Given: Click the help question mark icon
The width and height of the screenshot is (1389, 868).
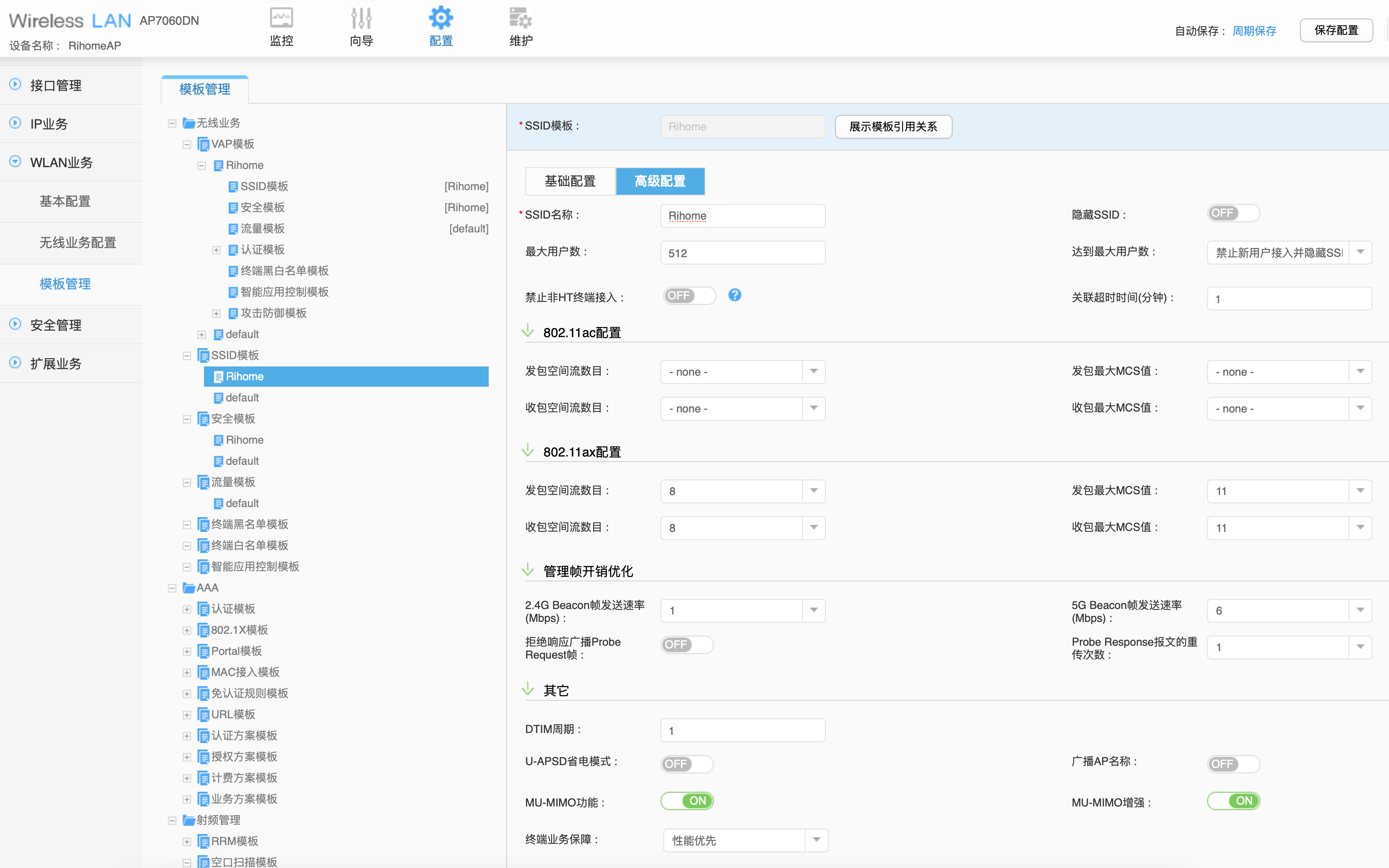Looking at the screenshot, I should click(734, 295).
